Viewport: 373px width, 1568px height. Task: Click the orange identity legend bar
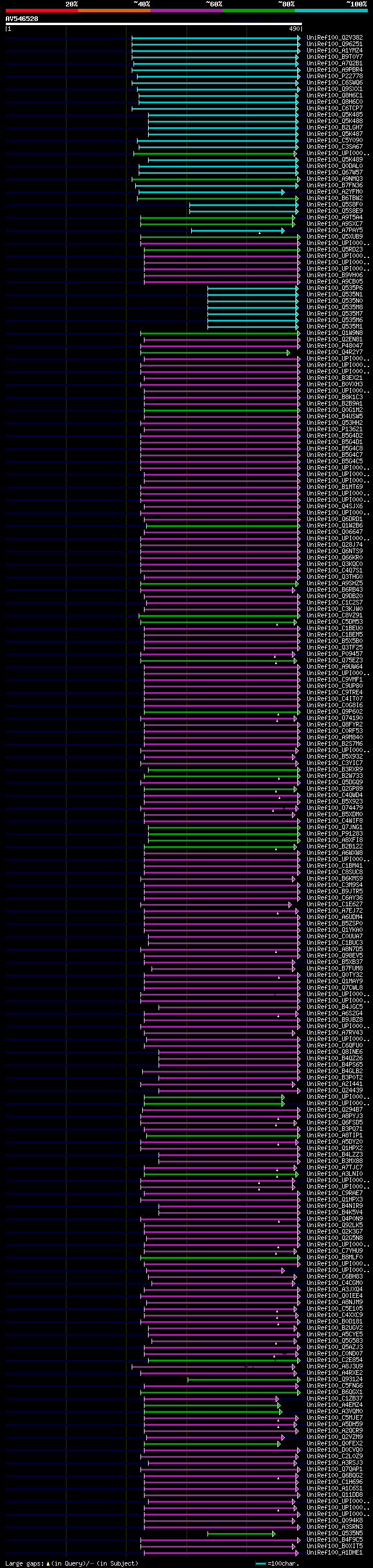114,11
